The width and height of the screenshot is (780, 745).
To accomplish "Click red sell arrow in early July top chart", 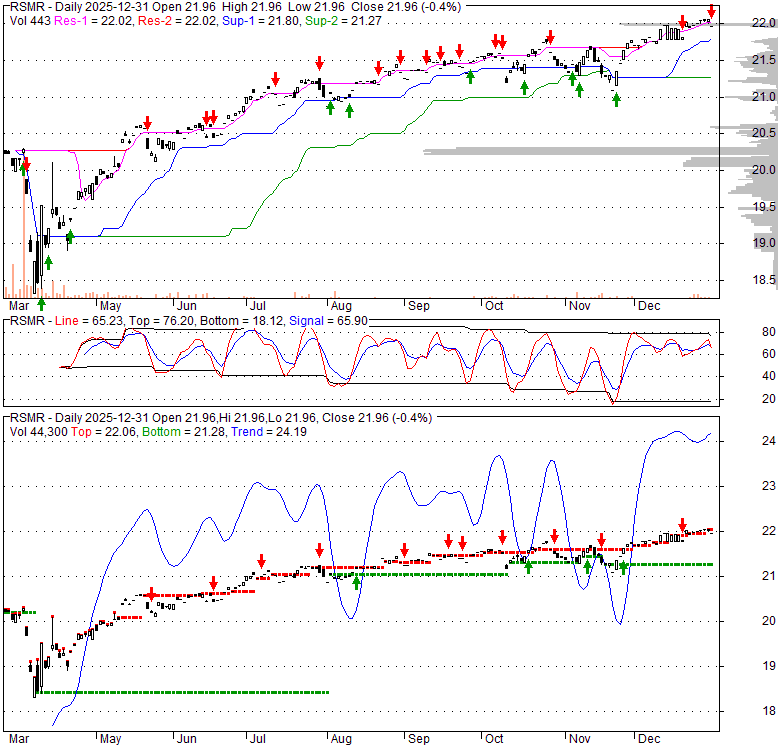I will point(275,78).
